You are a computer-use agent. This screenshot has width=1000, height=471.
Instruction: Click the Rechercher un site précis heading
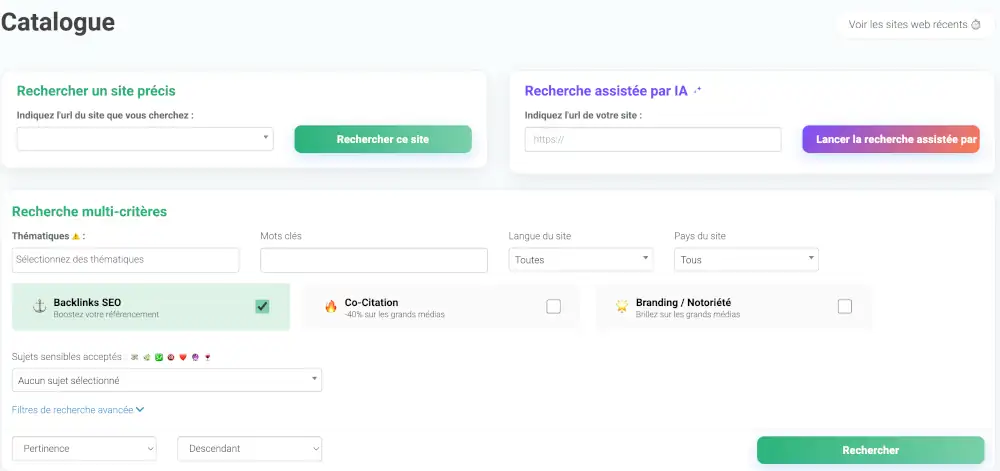tap(96, 91)
